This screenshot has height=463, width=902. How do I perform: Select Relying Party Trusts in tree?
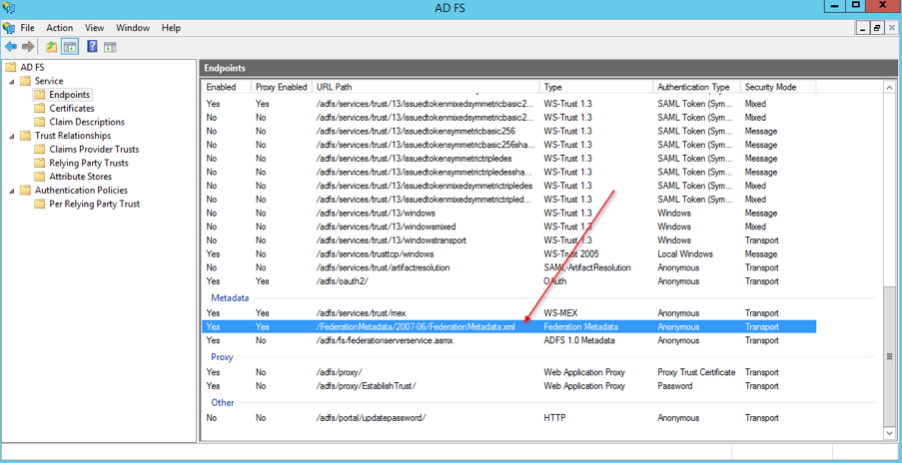coord(88,163)
